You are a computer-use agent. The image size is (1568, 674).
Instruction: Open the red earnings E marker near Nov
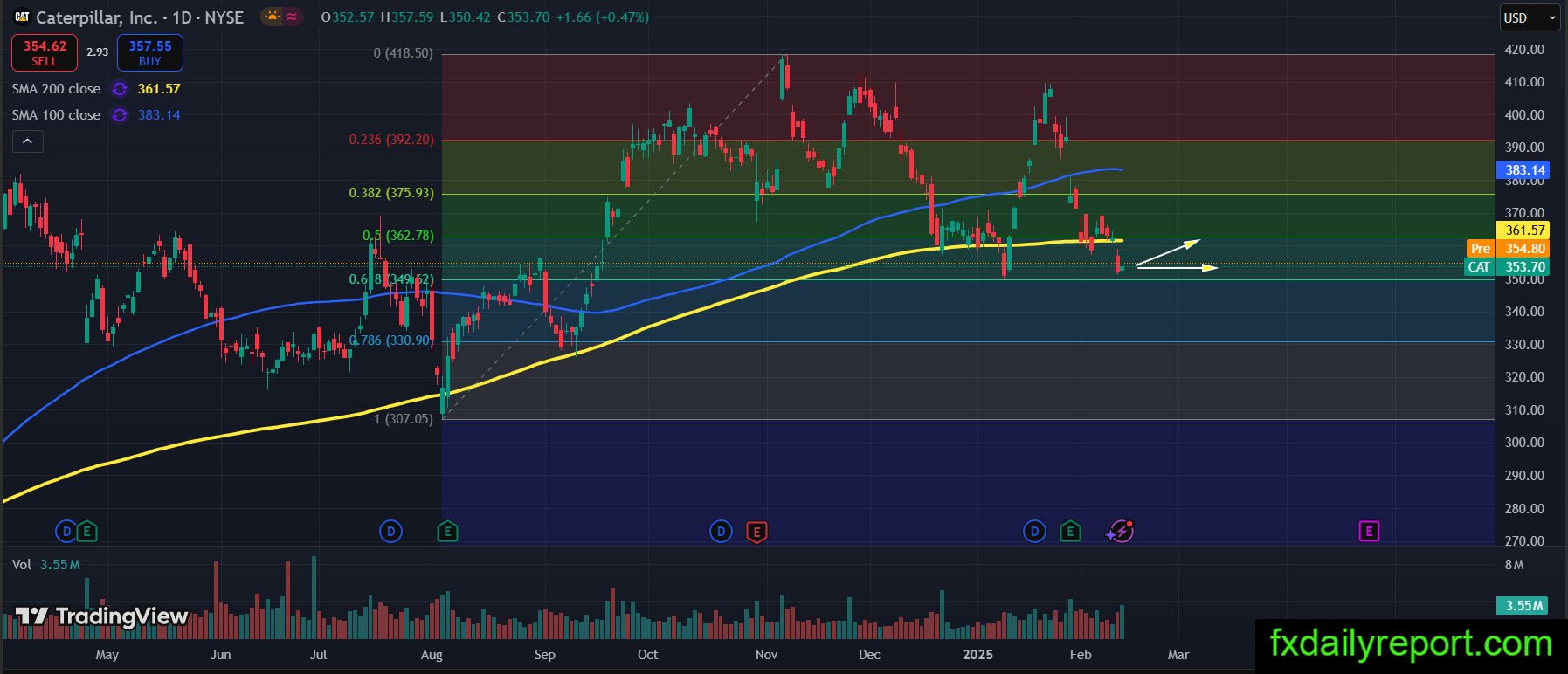click(756, 531)
